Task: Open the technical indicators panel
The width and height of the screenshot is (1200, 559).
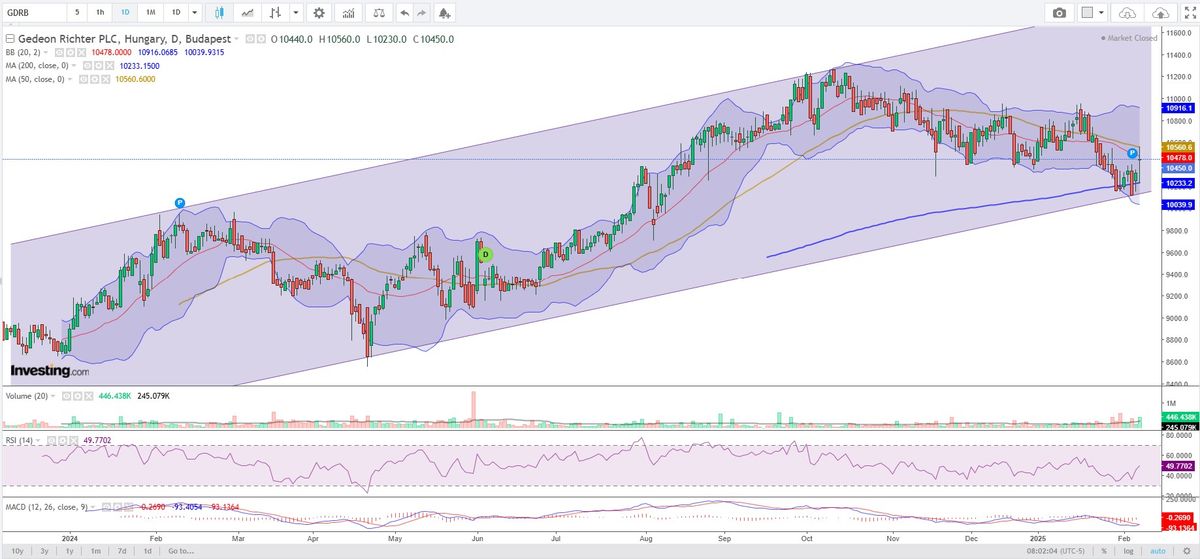Action: (348, 12)
